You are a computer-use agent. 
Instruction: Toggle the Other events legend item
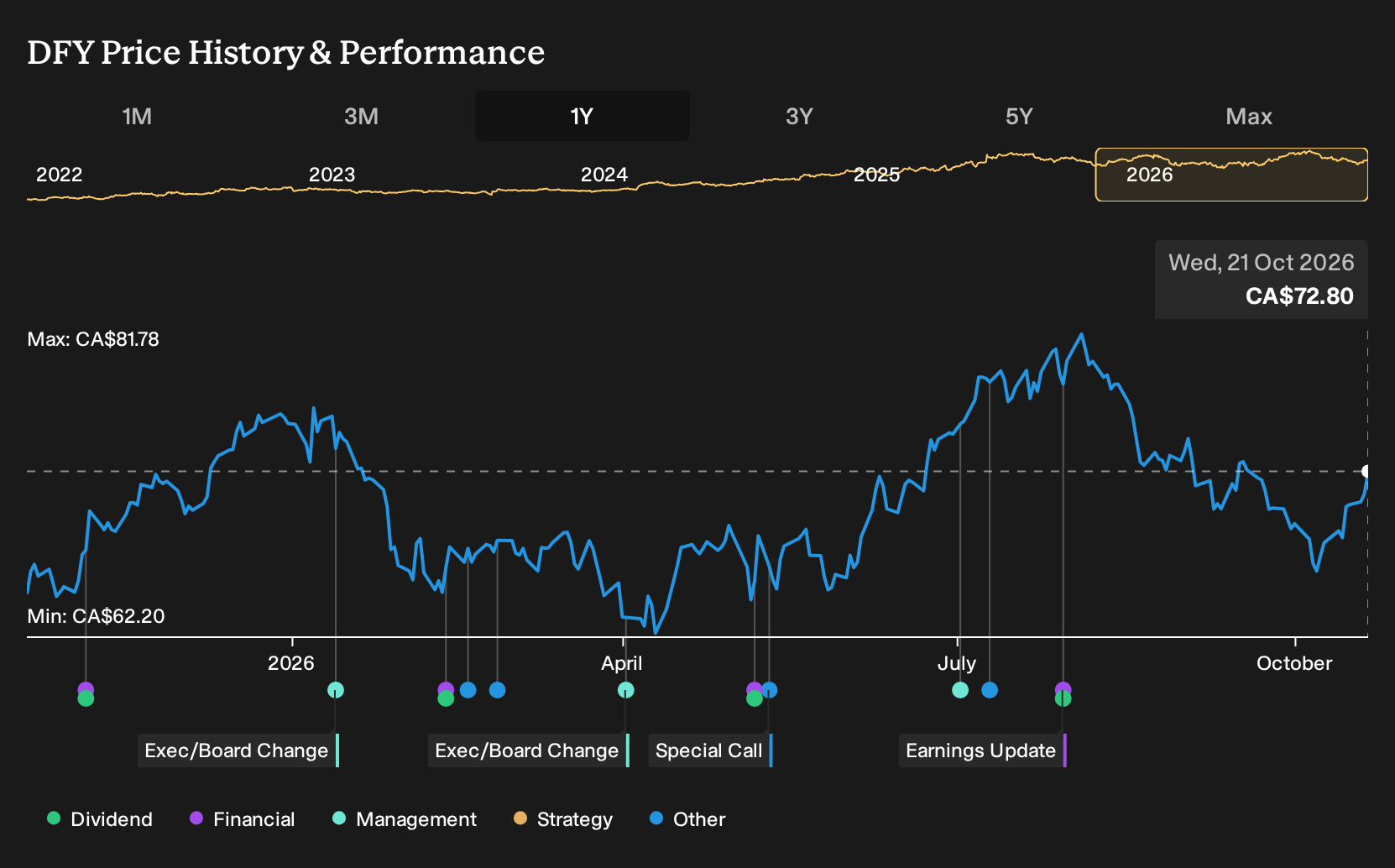tap(687, 819)
